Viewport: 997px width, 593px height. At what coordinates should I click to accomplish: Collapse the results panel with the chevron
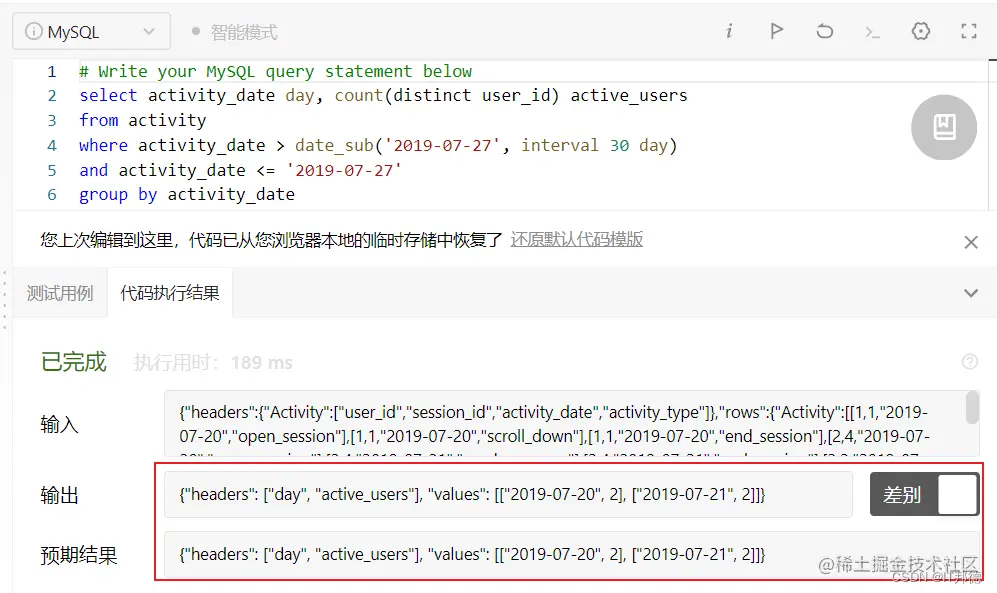coord(971,293)
